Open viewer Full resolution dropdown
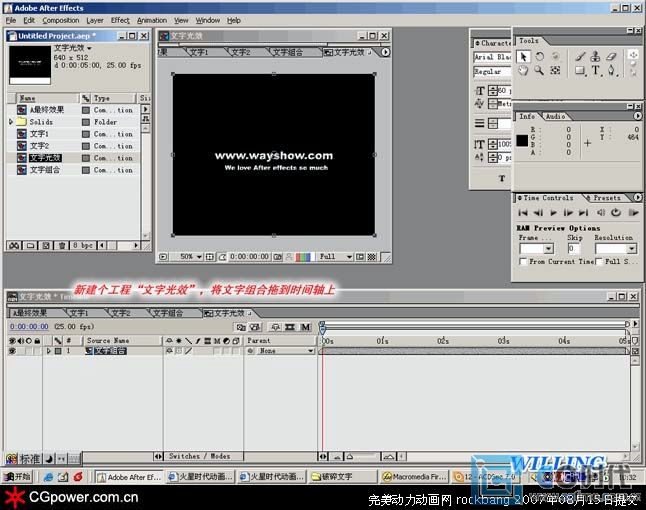 (335, 257)
